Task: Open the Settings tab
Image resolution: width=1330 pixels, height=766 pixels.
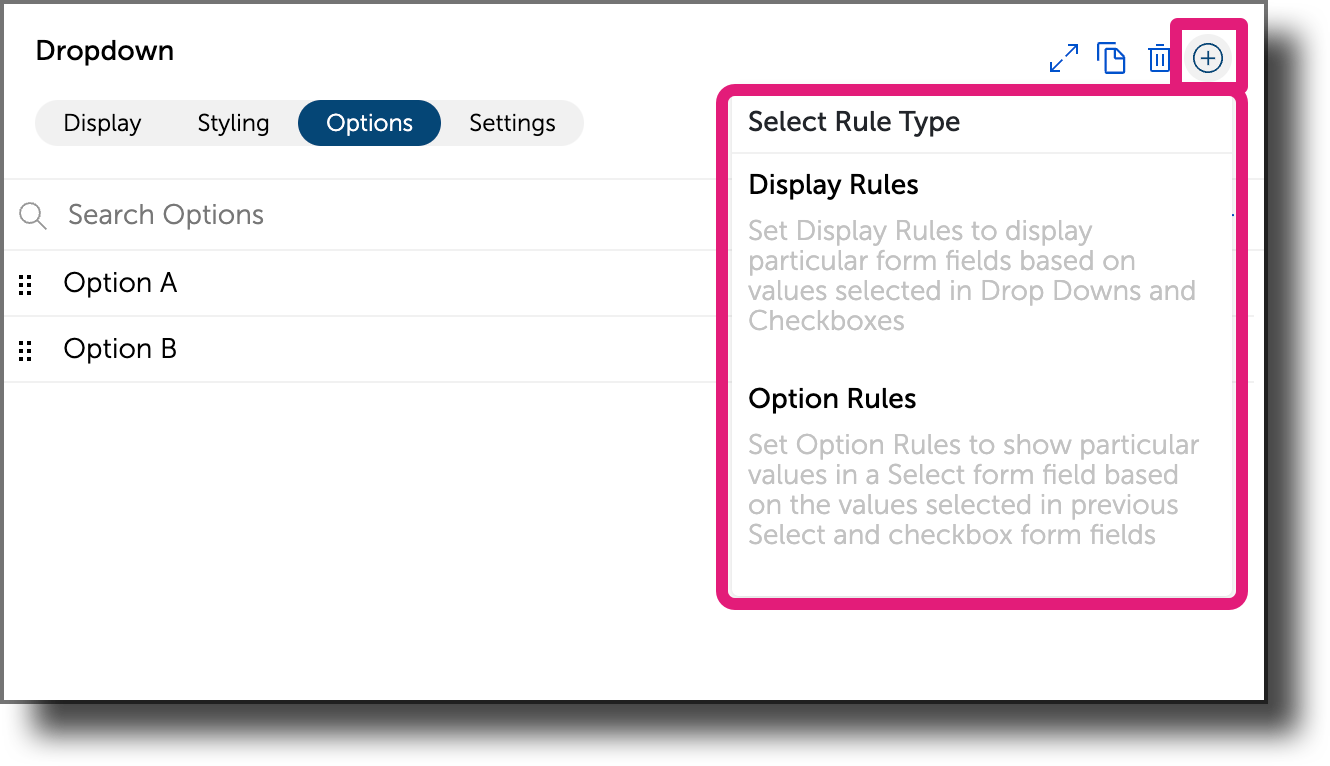Action: (511, 122)
